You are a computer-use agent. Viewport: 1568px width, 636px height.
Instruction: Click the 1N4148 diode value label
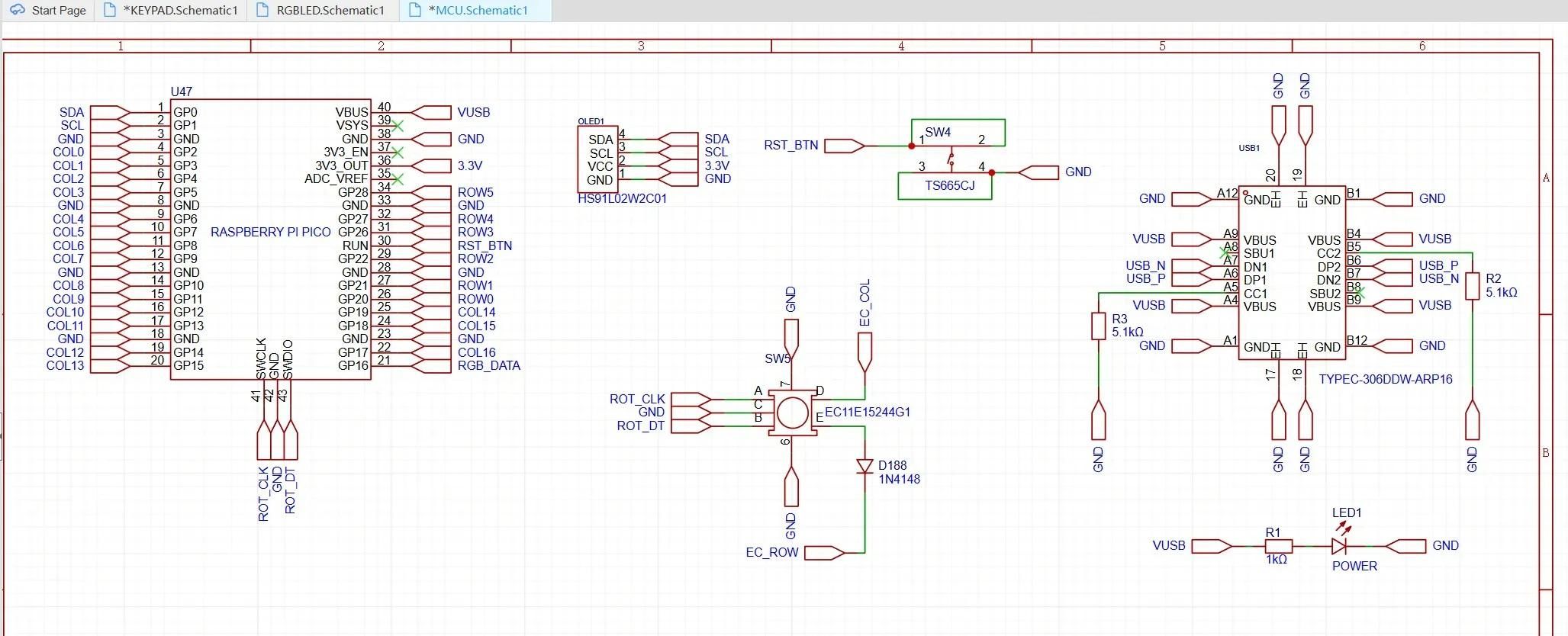click(899, 480)
